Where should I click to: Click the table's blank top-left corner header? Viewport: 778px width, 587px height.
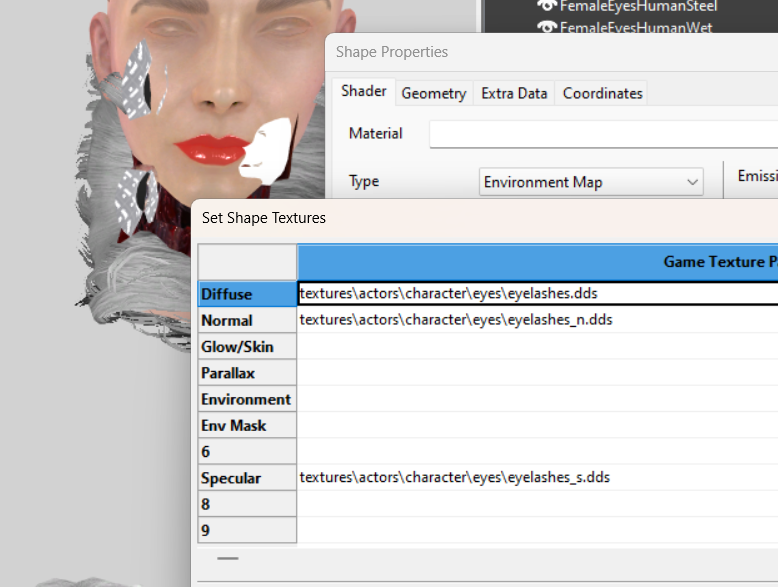pos(248,261)
